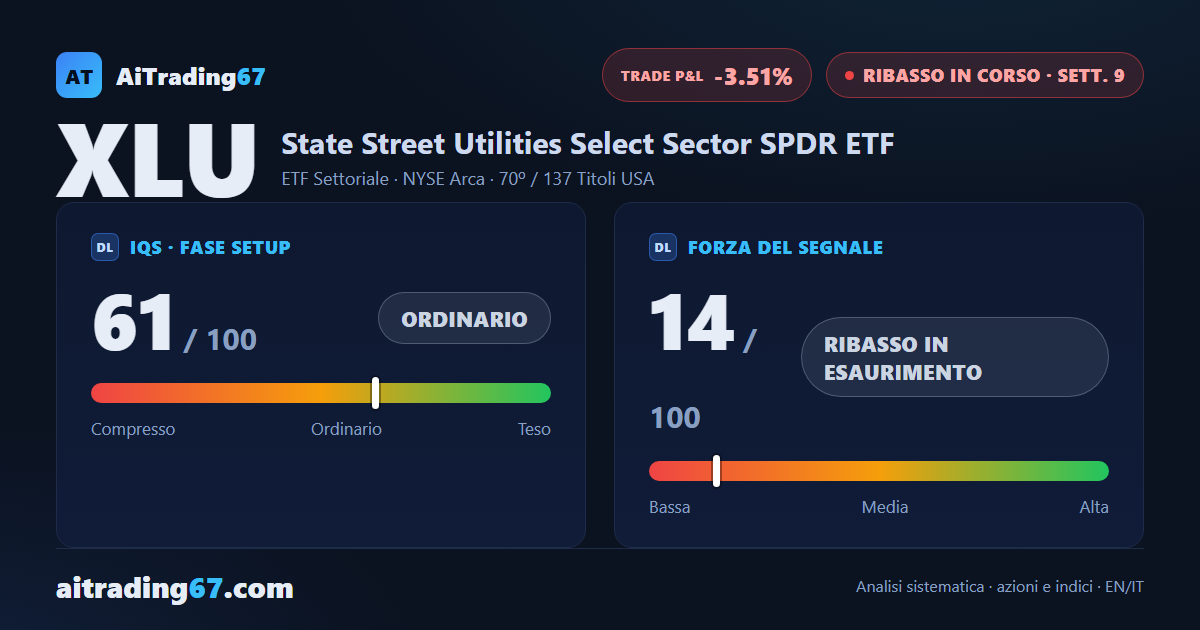Click the 14 signal strength value

pyautogui.click(x=691, y=323)
